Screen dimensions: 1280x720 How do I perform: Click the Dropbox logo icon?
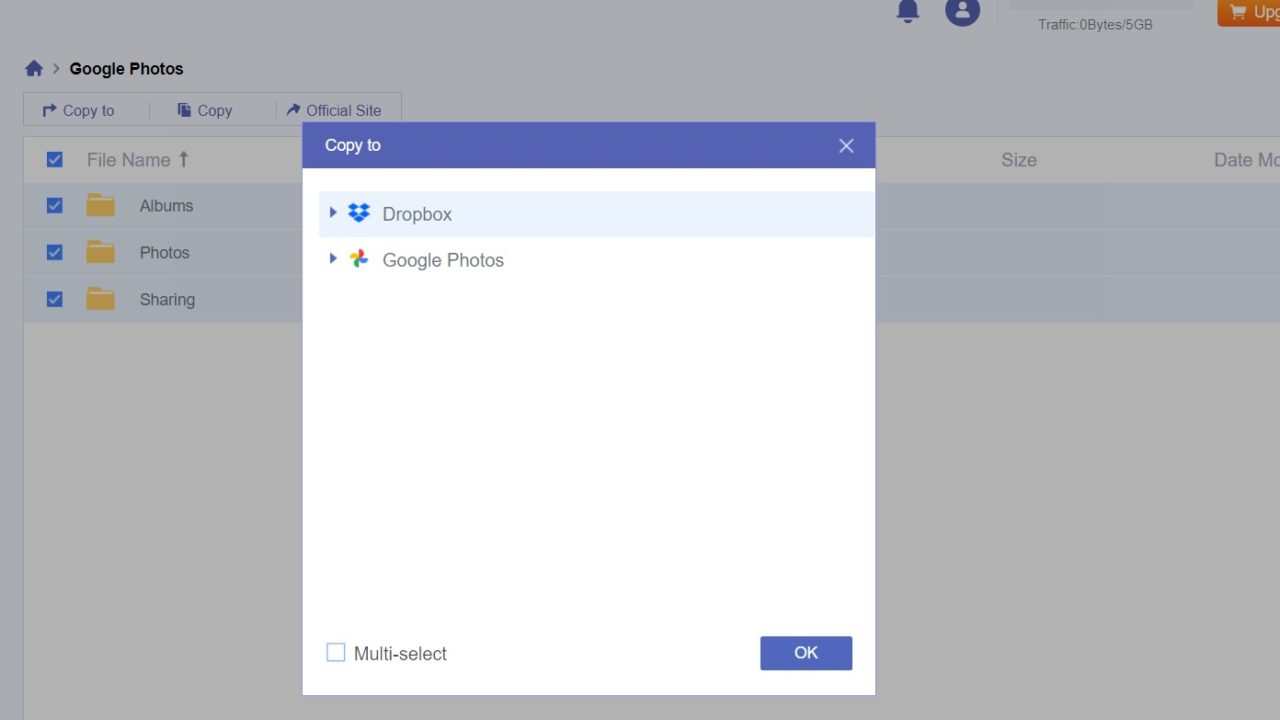point(359,213)
